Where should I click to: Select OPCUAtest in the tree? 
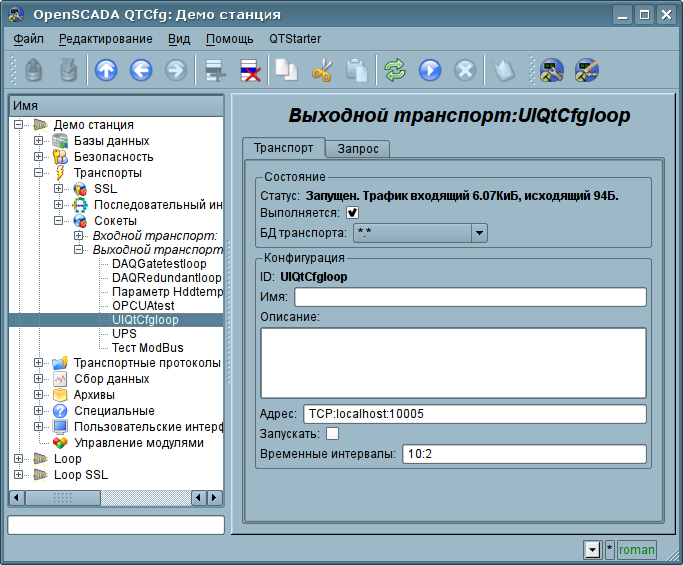143,306
